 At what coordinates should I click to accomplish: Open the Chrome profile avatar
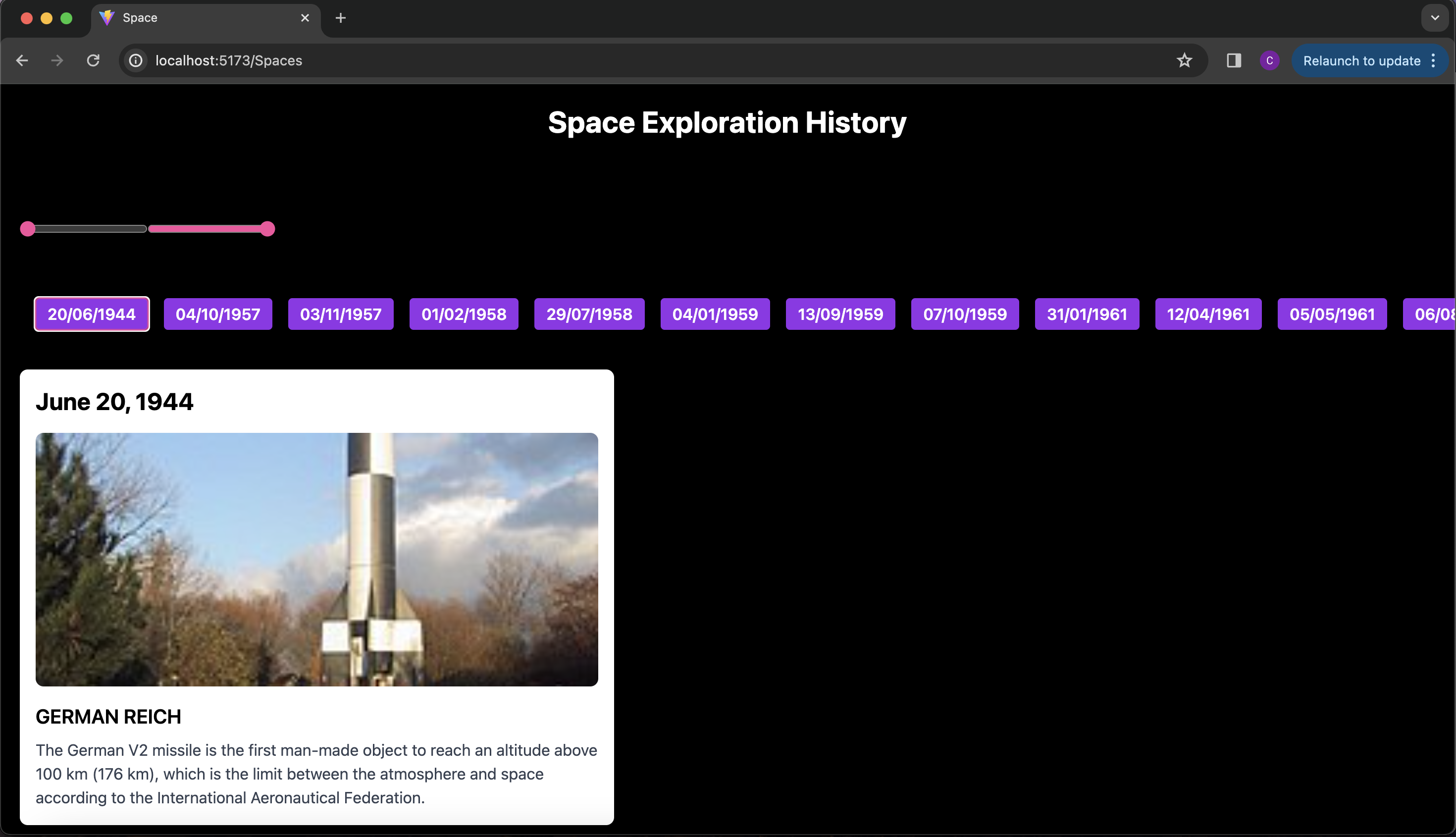(x=1269, y=60)
